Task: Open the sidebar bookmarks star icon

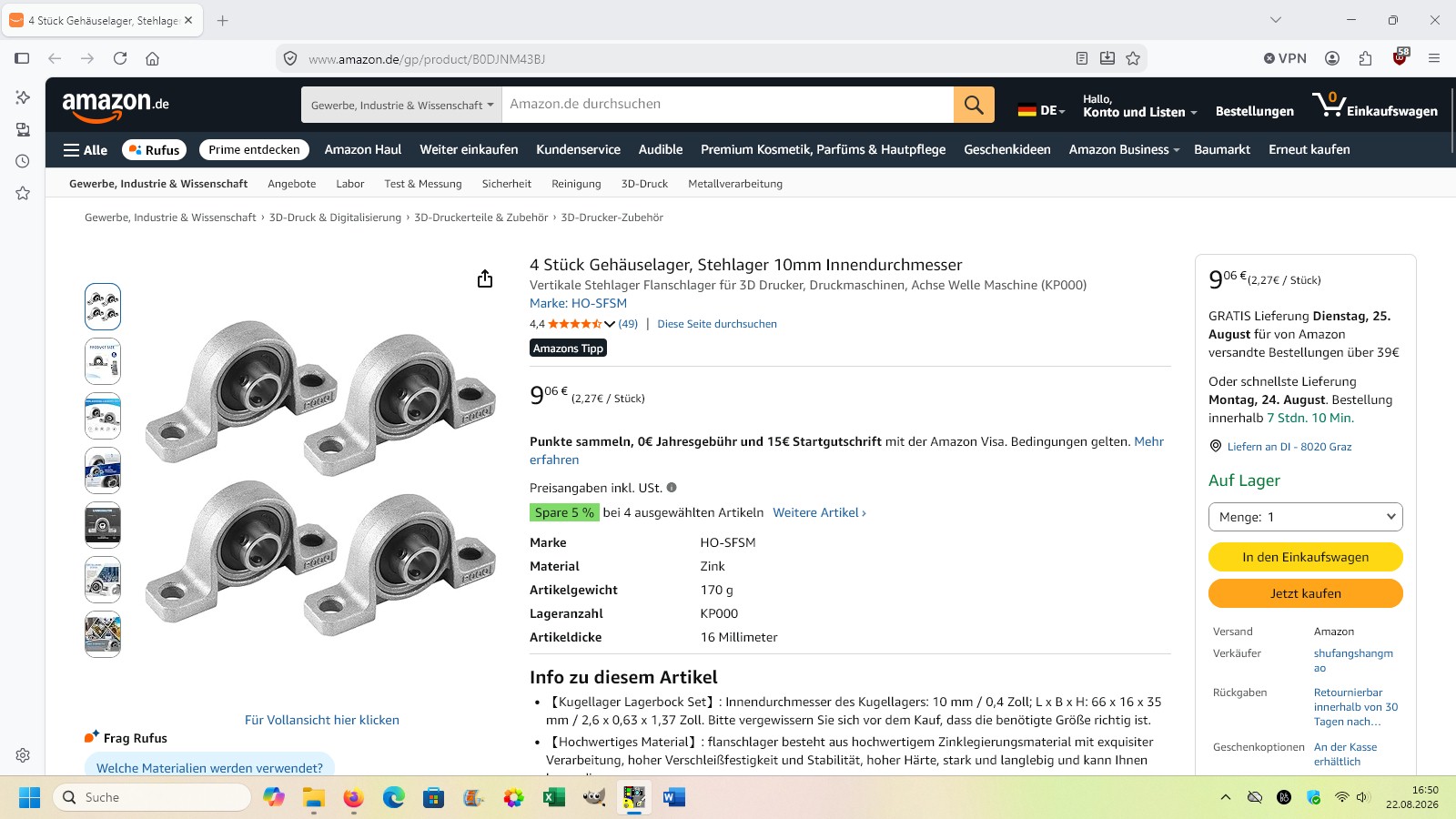Action: (23, 193)
